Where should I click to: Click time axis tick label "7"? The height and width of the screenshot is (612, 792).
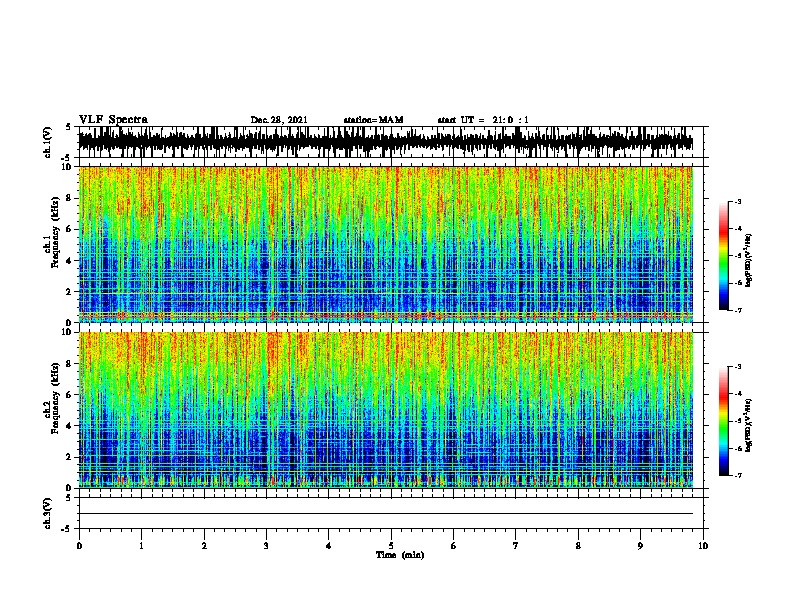(516, 546)
